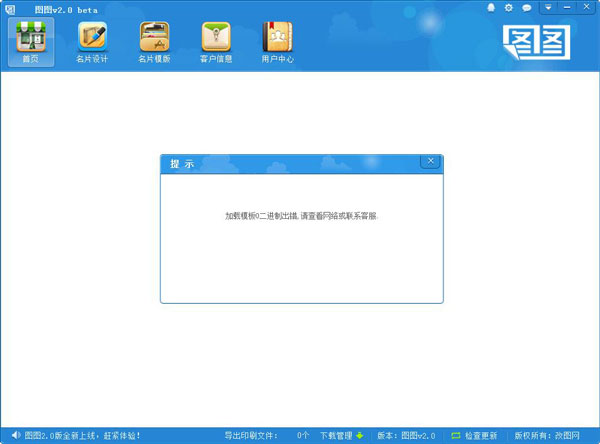
Task: Open settings gear icon in title bar
Action: click(508, 7)
